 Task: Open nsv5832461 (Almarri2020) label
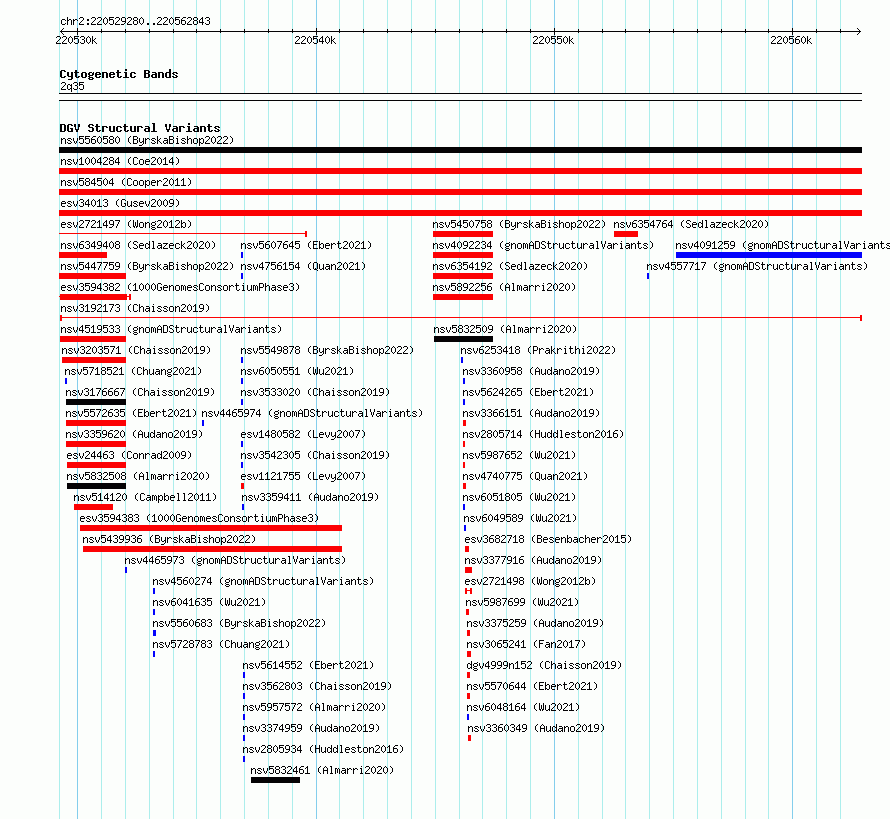click(x=322, y=770)
